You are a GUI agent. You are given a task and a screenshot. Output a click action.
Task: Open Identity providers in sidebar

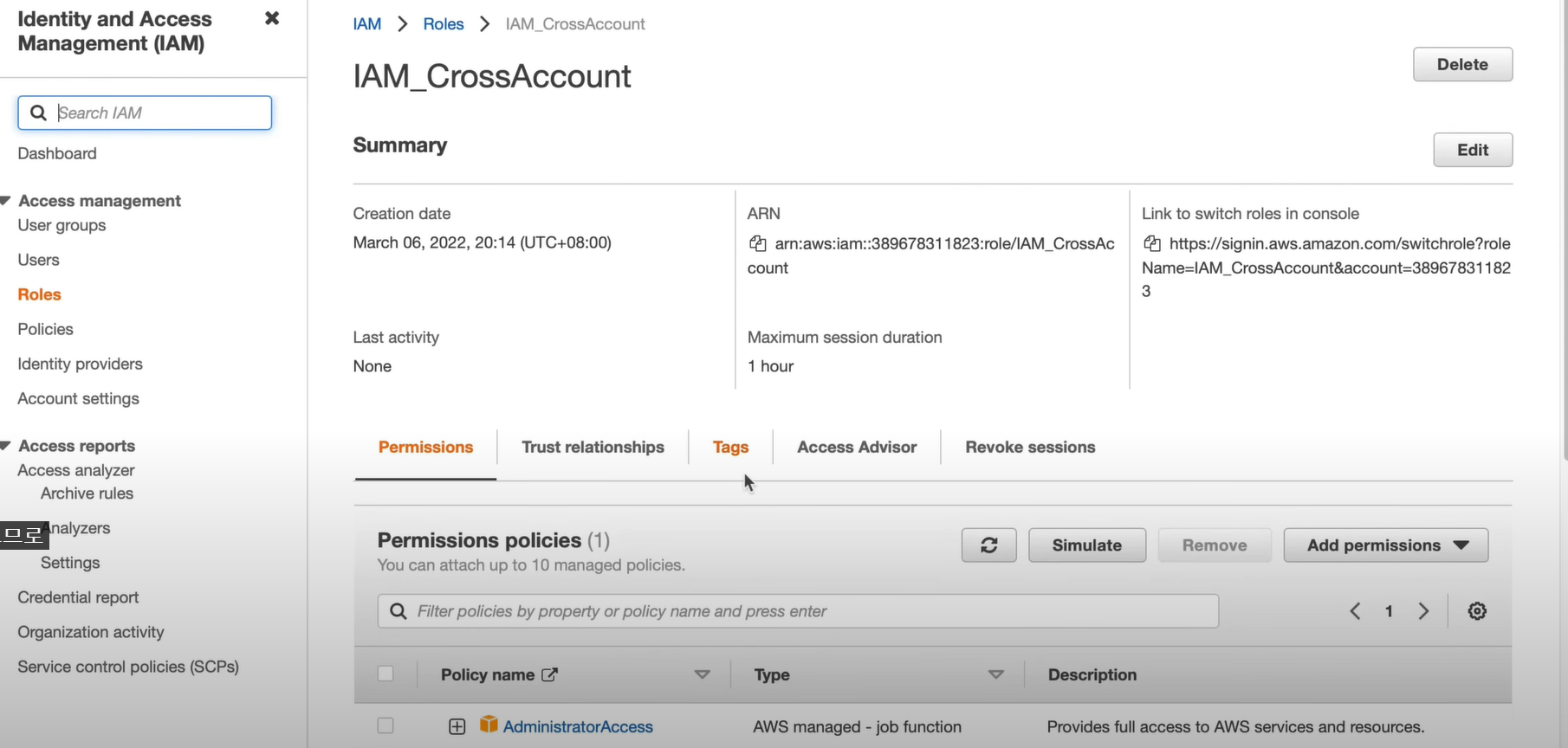click(80, 364)
